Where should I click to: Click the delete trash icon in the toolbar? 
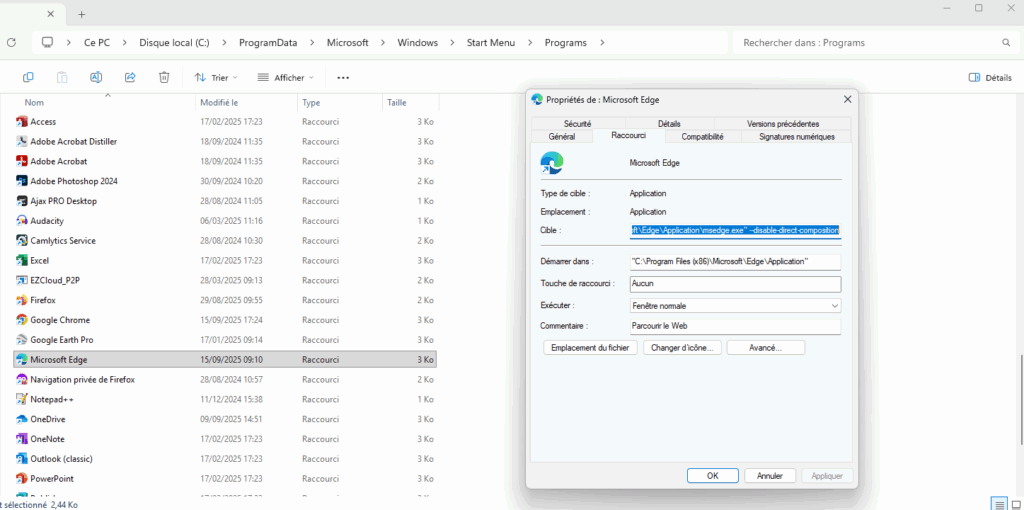pyautogui.click(x=164, y=78)
